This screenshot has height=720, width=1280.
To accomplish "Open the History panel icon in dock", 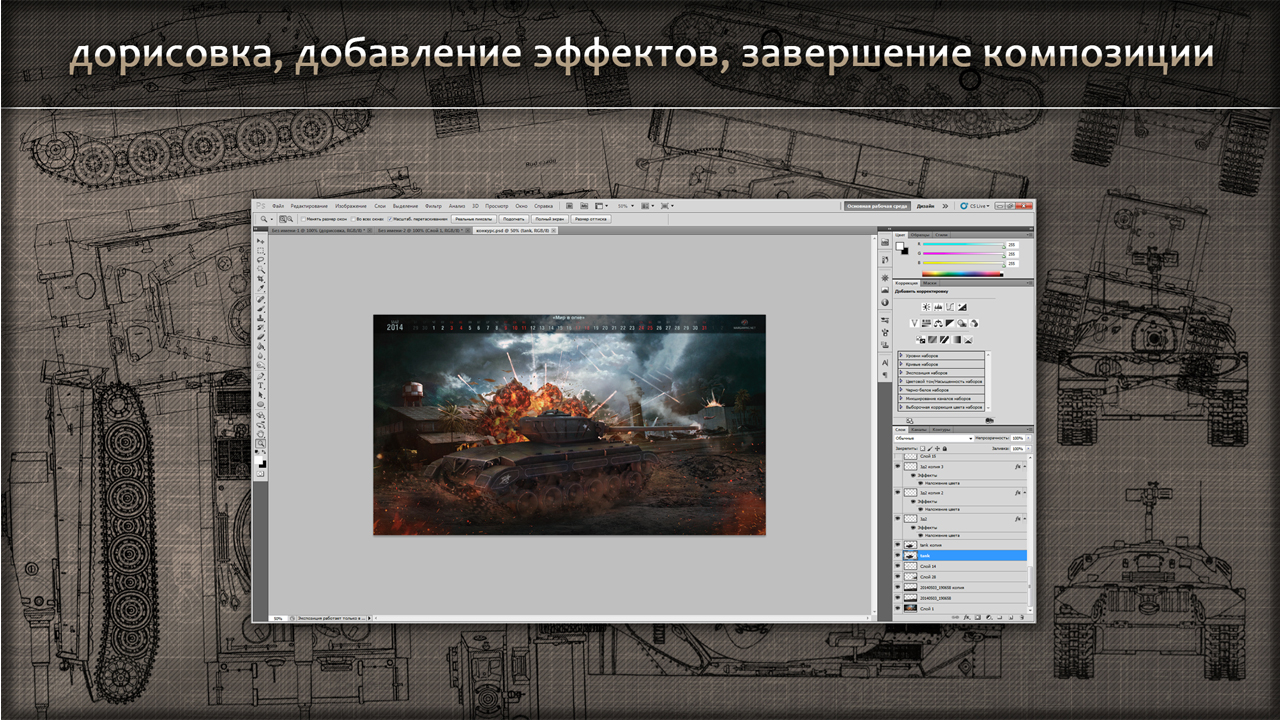I will (885, 260).
